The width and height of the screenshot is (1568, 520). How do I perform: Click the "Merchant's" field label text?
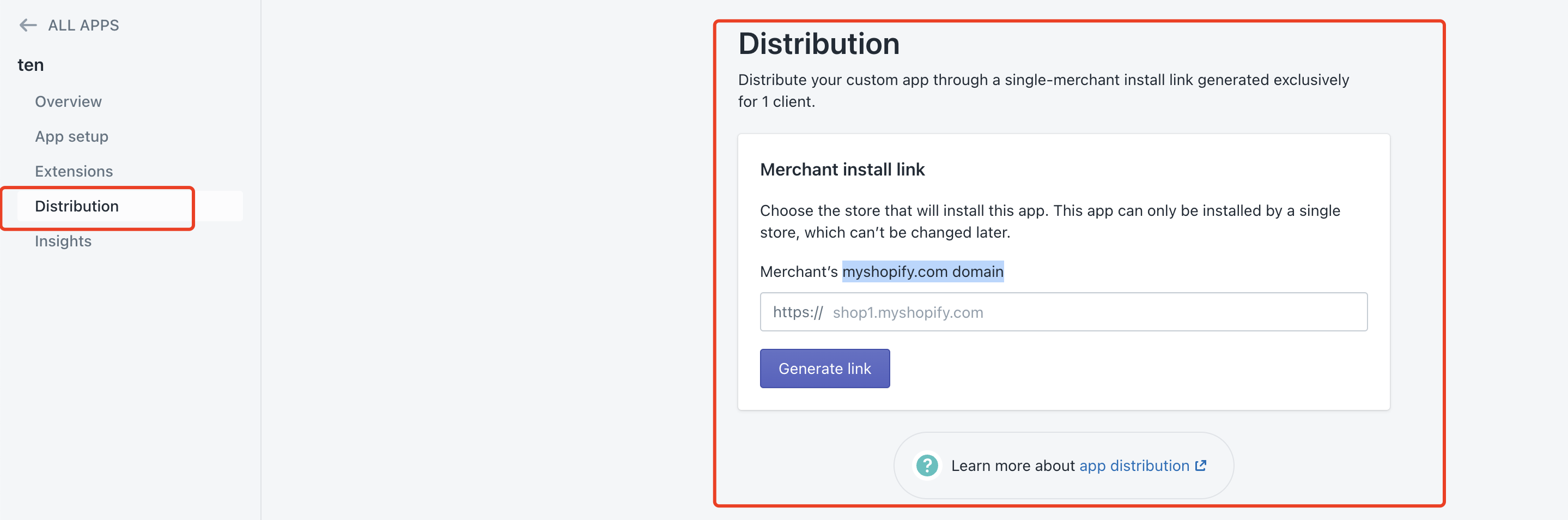tap(799, 271)
